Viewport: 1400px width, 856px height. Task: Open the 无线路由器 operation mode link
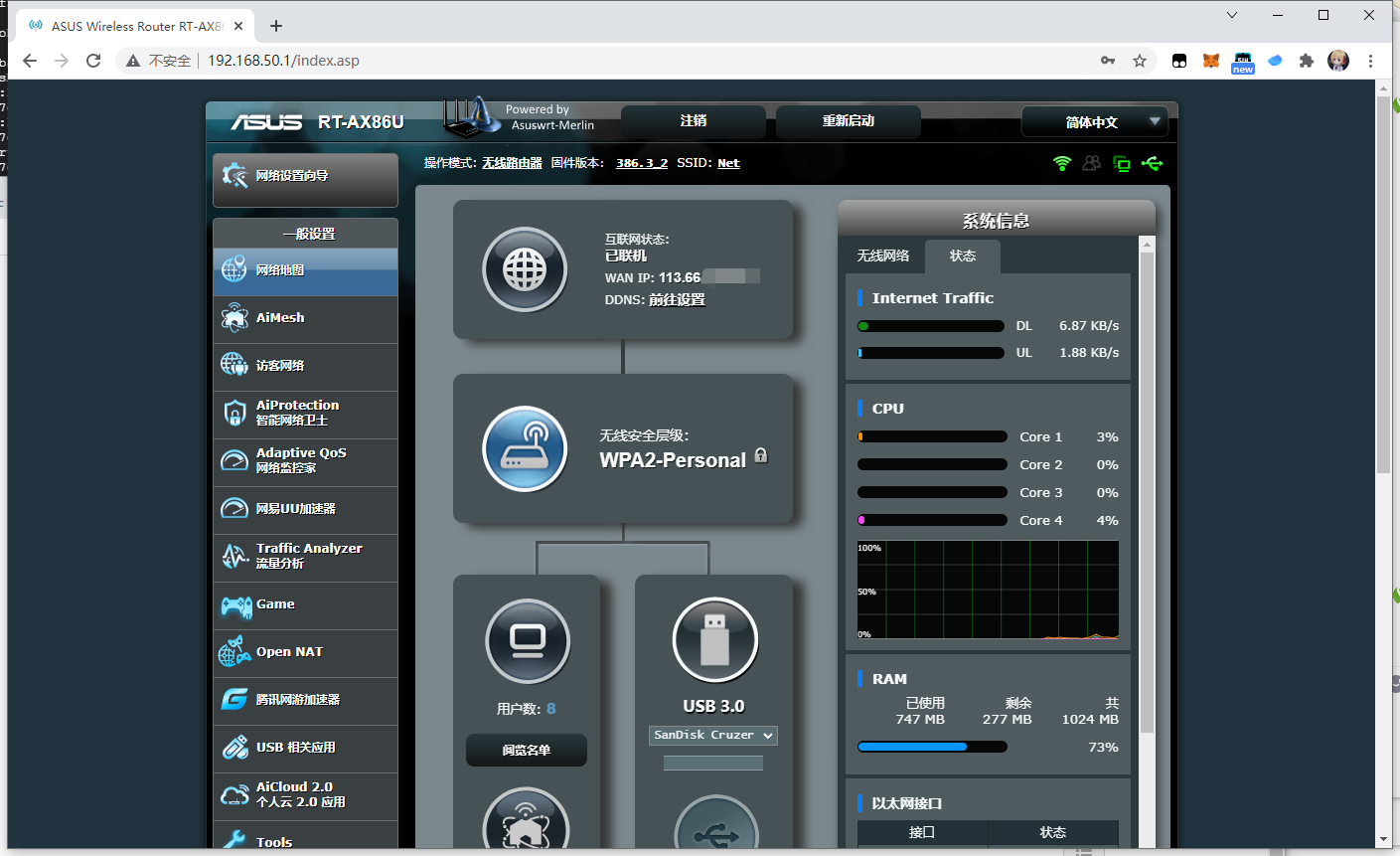click(512, 163)
